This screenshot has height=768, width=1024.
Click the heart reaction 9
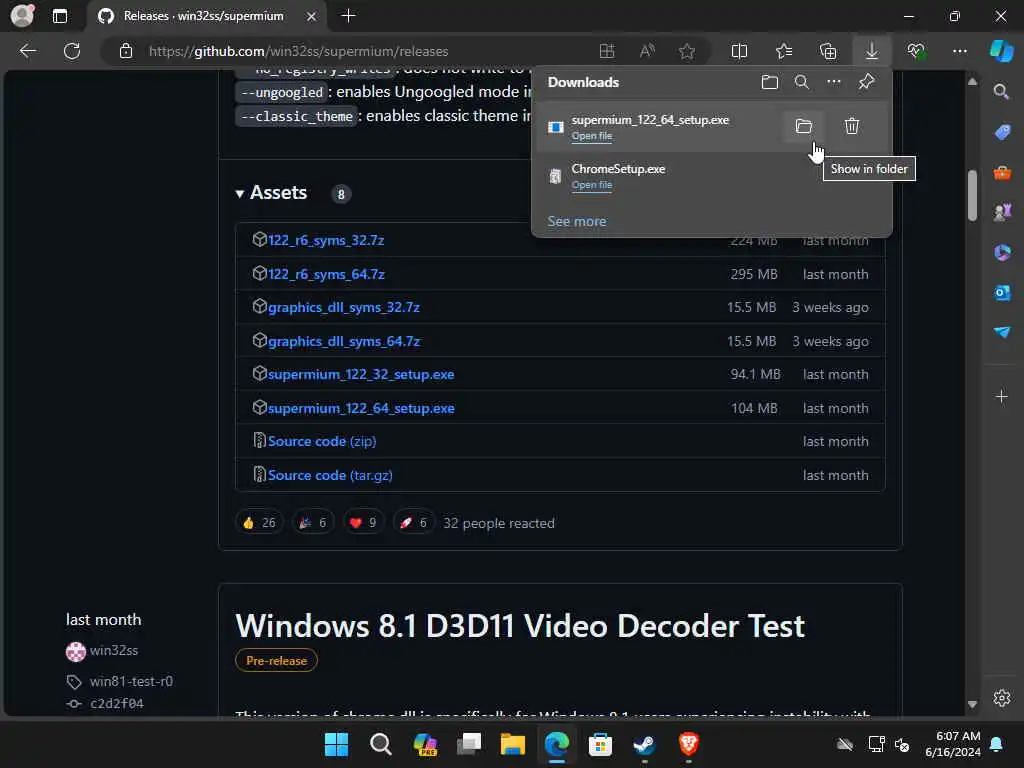tap(362, 522)
